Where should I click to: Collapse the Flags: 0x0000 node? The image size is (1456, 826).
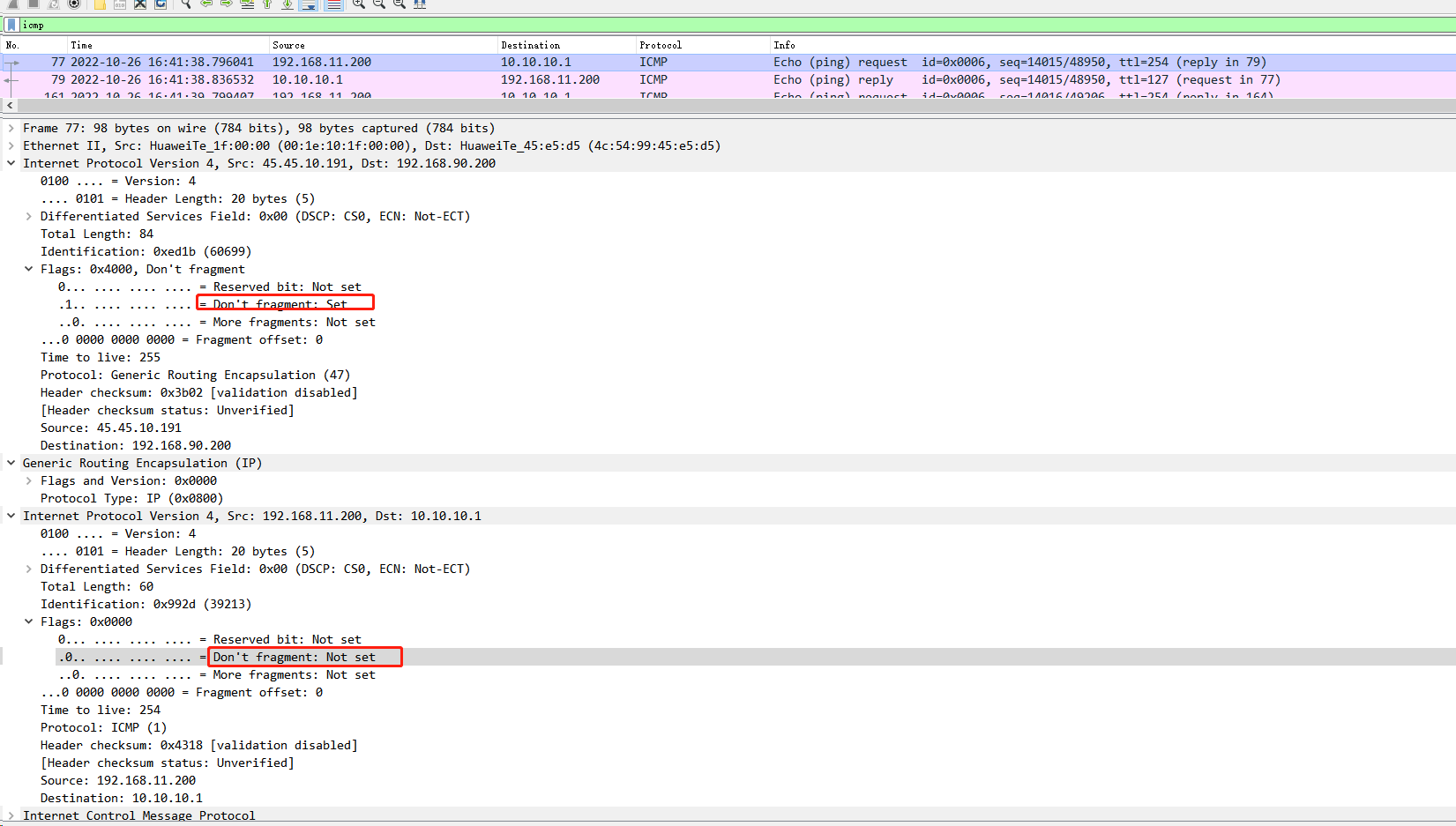pos(28,621)
